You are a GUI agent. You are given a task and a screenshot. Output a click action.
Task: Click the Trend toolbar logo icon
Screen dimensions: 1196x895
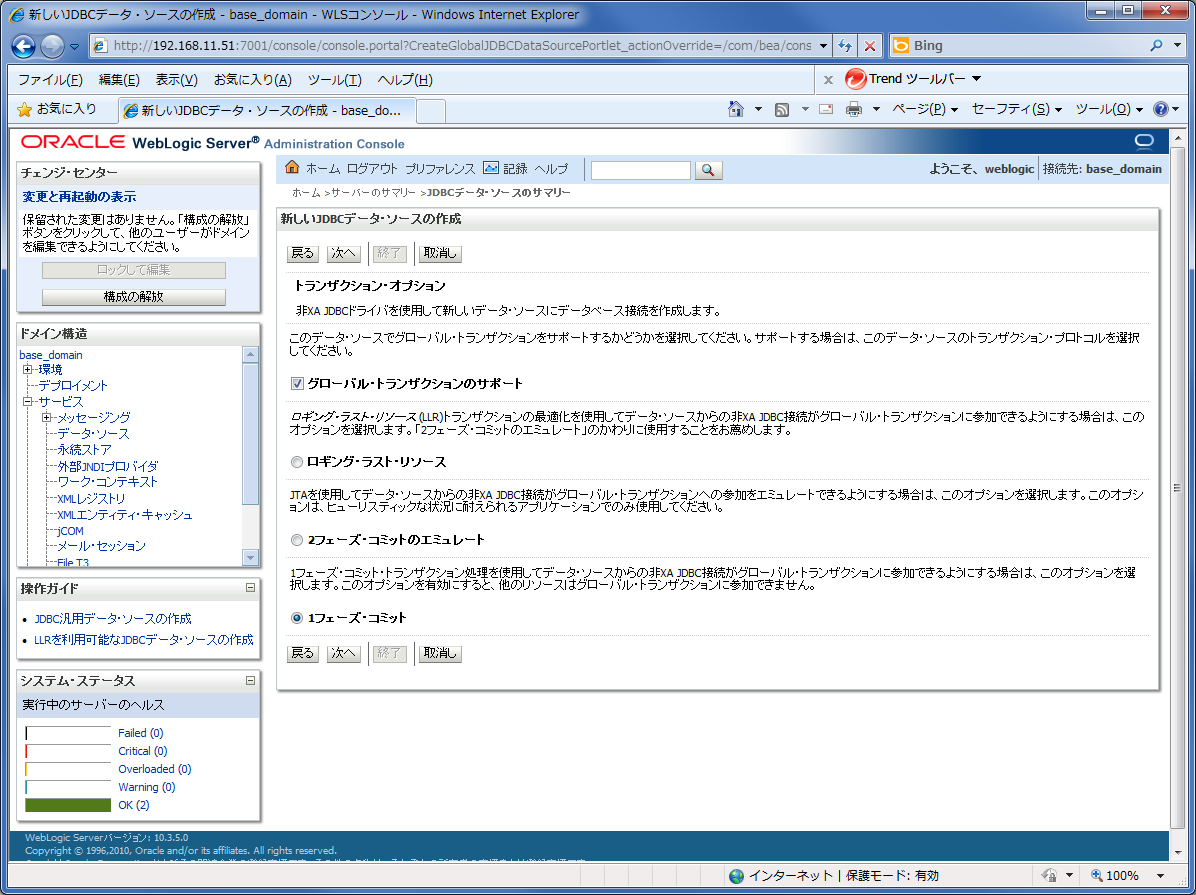[856, 79]
